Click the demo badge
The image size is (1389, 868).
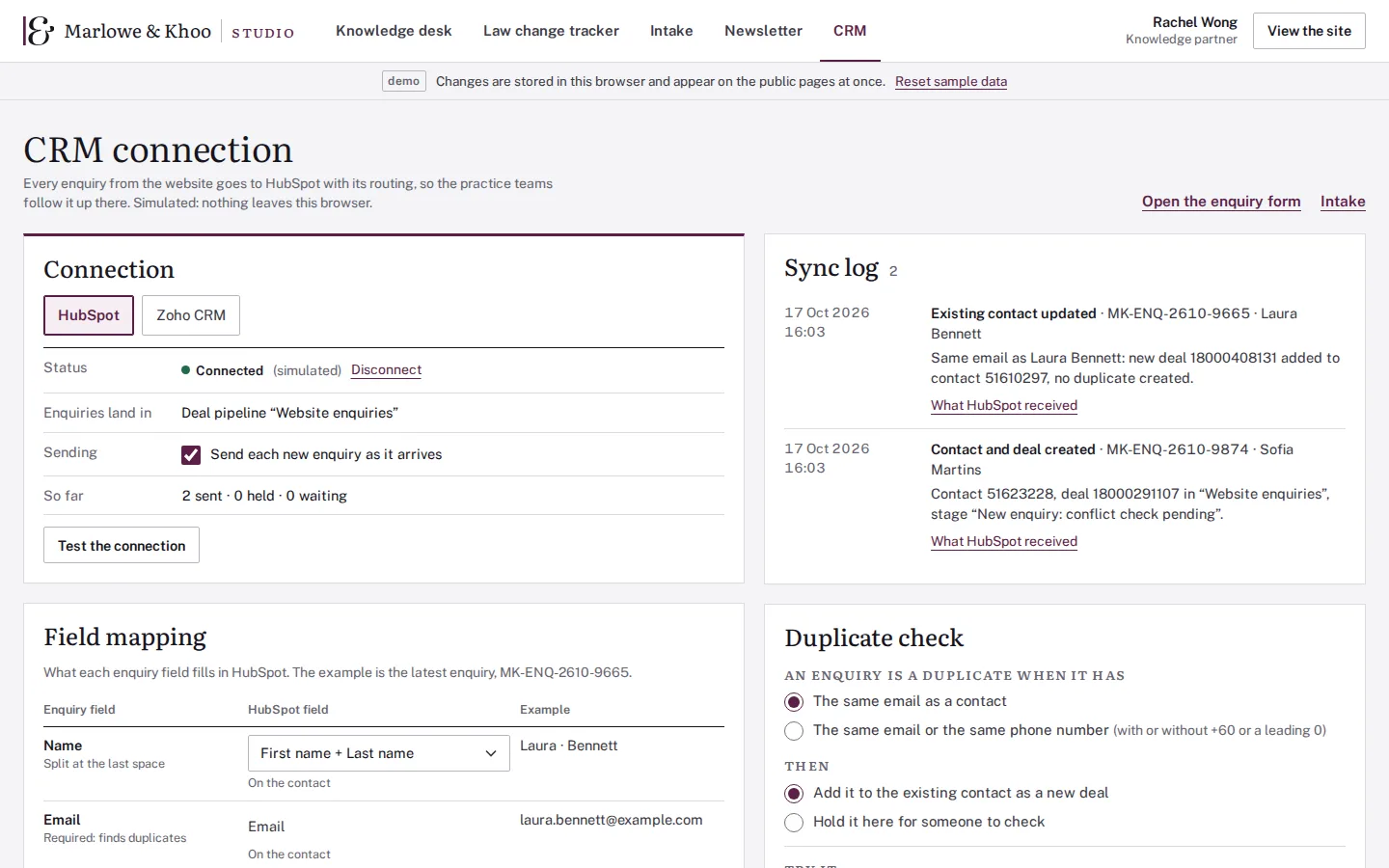(403, 81)
